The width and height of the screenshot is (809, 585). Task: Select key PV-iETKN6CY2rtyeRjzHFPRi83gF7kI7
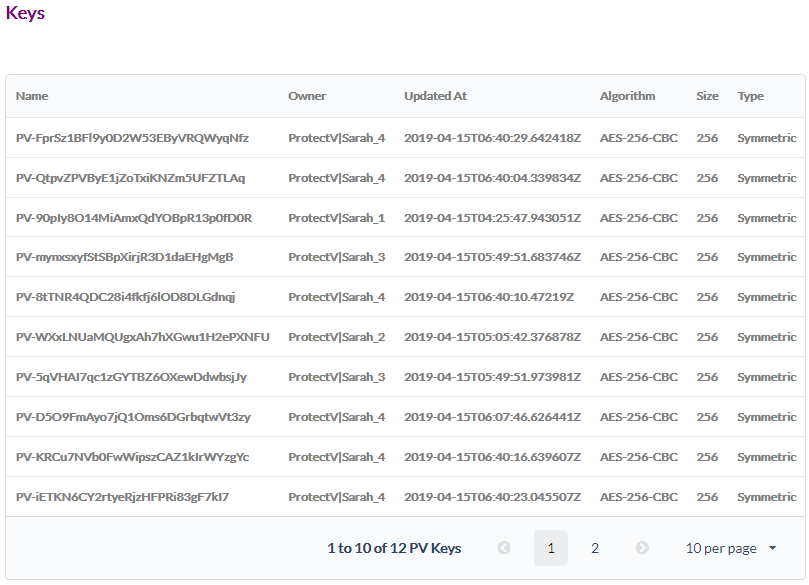click(123, 497)
